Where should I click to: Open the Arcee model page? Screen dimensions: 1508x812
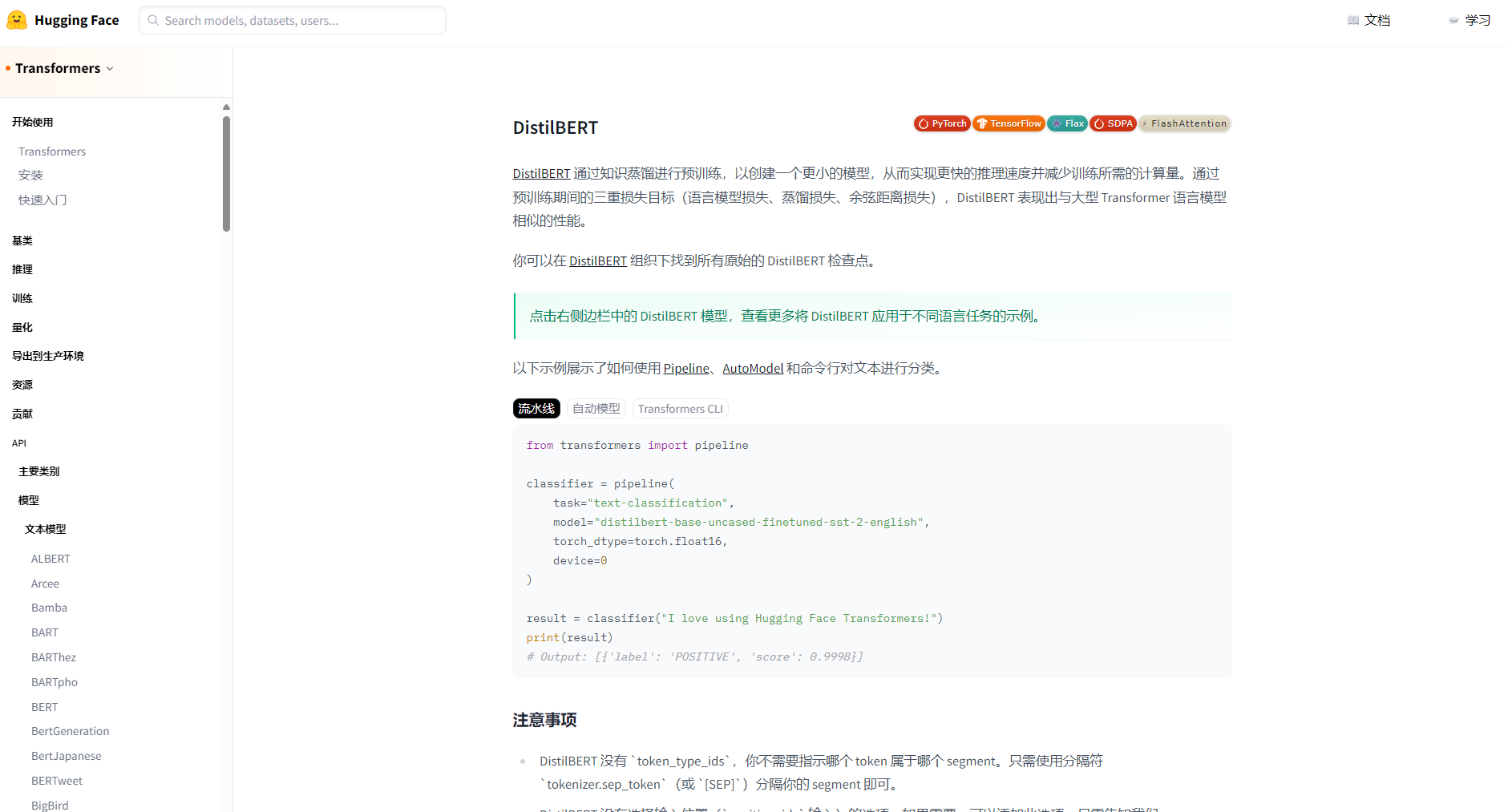point(45,584)
